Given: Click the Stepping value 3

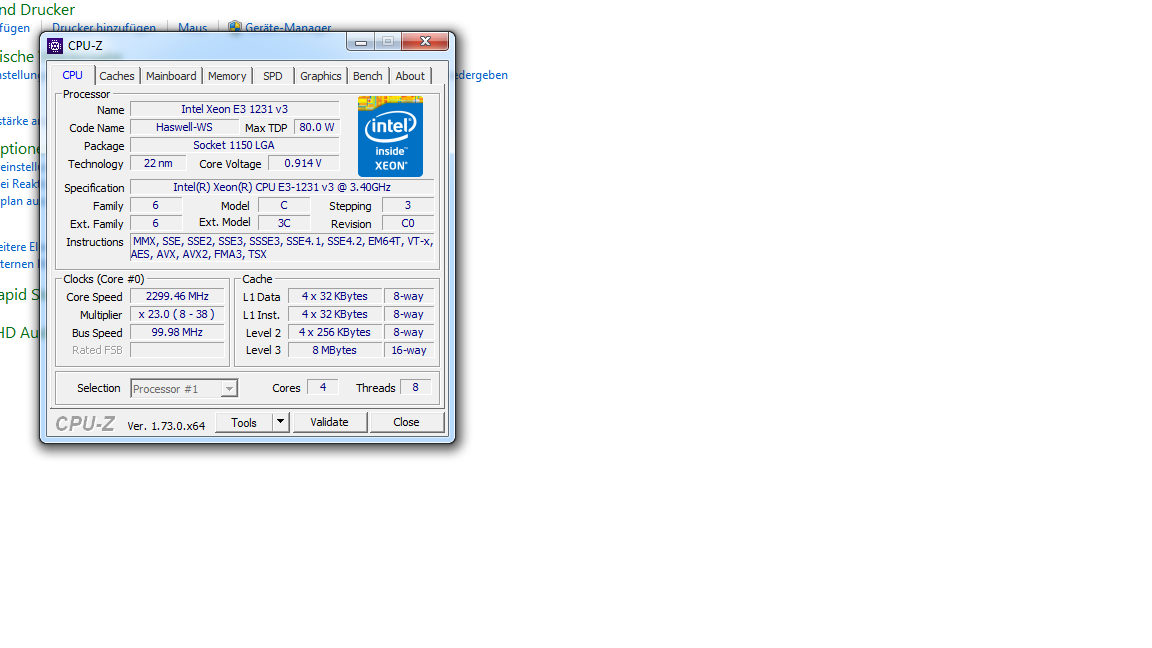Looking at the screenshot, I should [408, 206].
